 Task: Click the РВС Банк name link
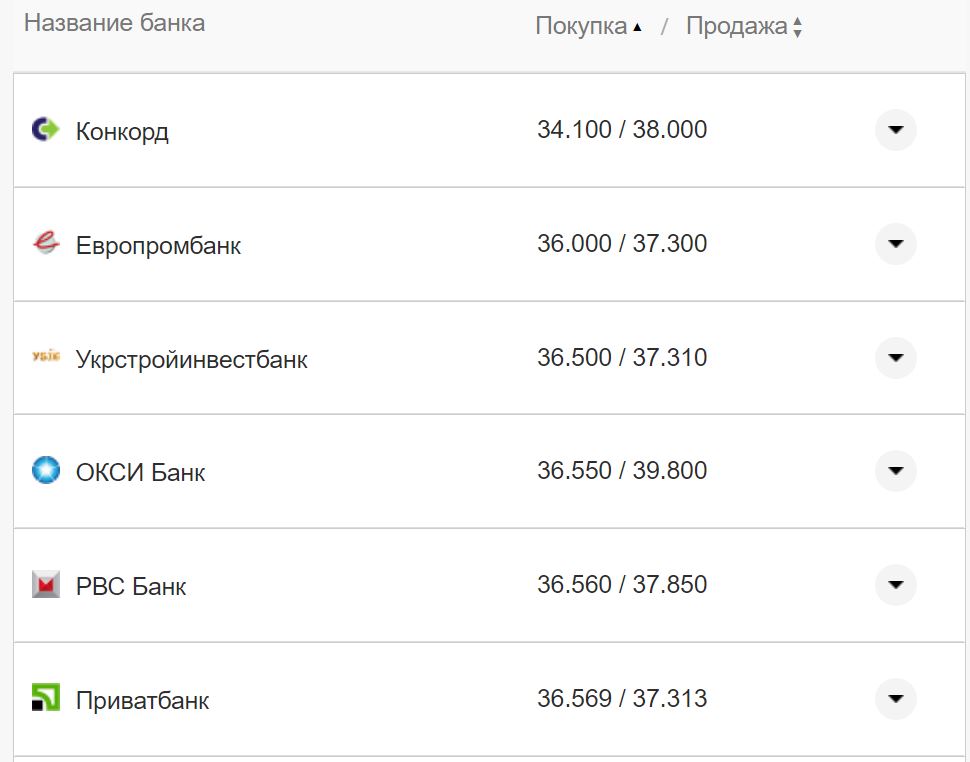pyautogui.click(x=130, y=585)
